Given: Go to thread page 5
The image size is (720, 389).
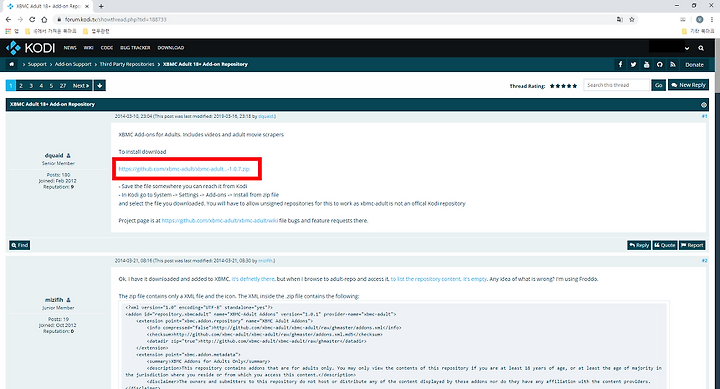Looking at the screenshot, I should coord(51,85).
